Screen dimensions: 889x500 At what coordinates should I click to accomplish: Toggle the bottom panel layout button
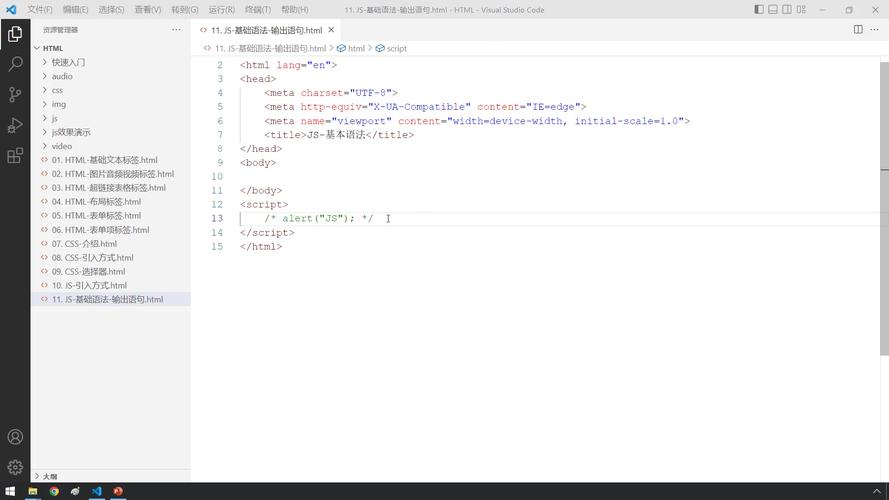(773, 10)
